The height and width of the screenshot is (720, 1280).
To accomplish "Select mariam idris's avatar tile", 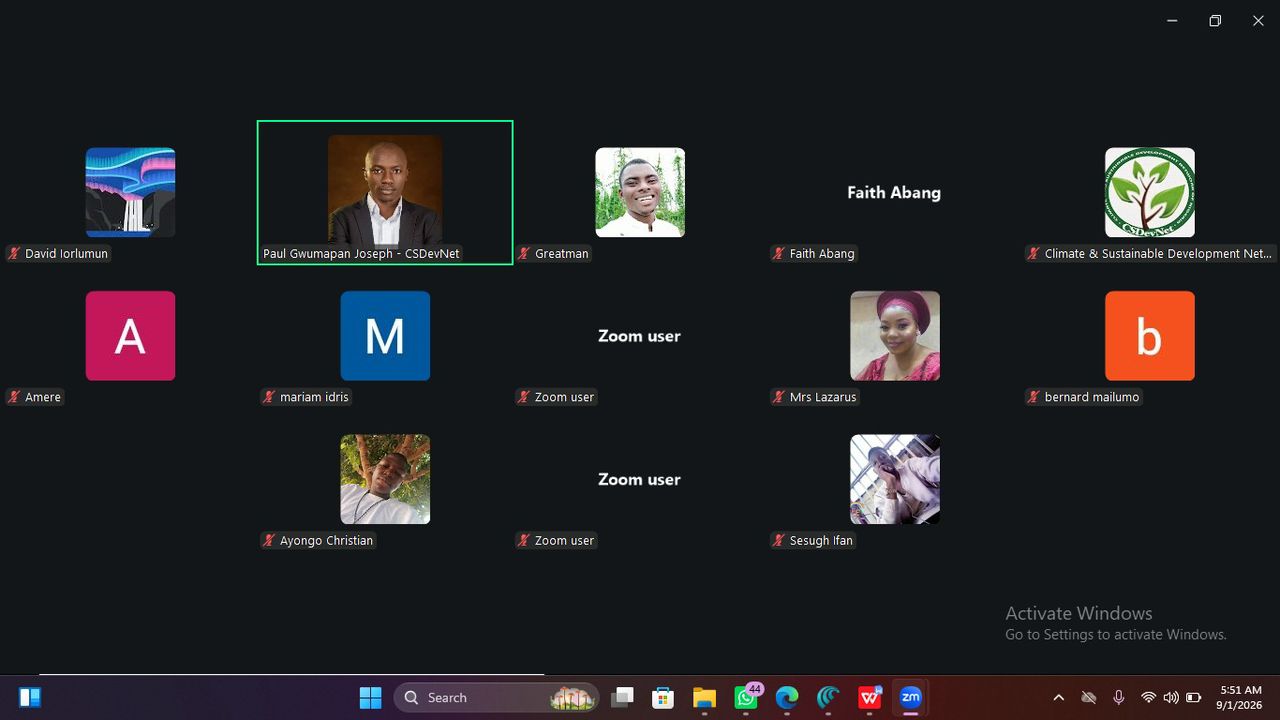I will pyautogui.click(x=385, y=336).
